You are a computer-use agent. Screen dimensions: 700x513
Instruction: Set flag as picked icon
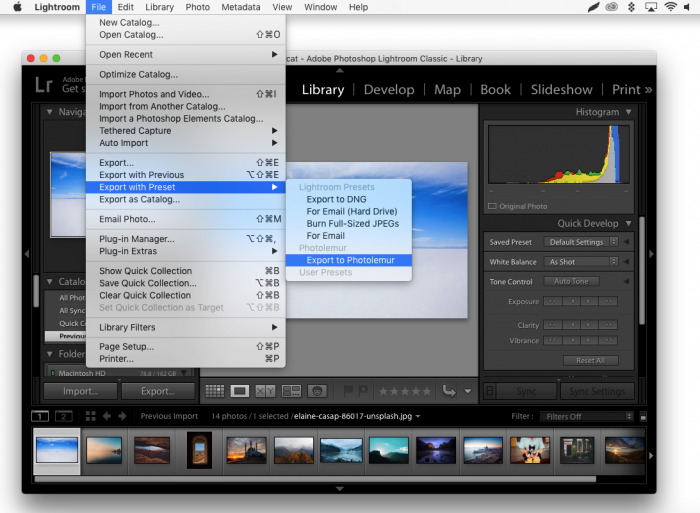click(348, 391)
